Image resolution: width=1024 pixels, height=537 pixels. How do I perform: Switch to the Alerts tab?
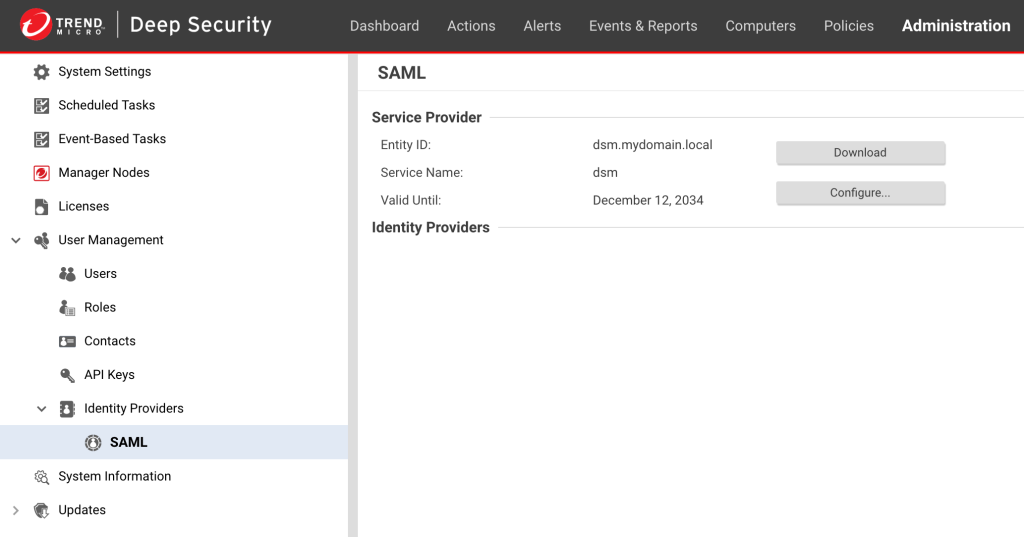pos(542,25)
